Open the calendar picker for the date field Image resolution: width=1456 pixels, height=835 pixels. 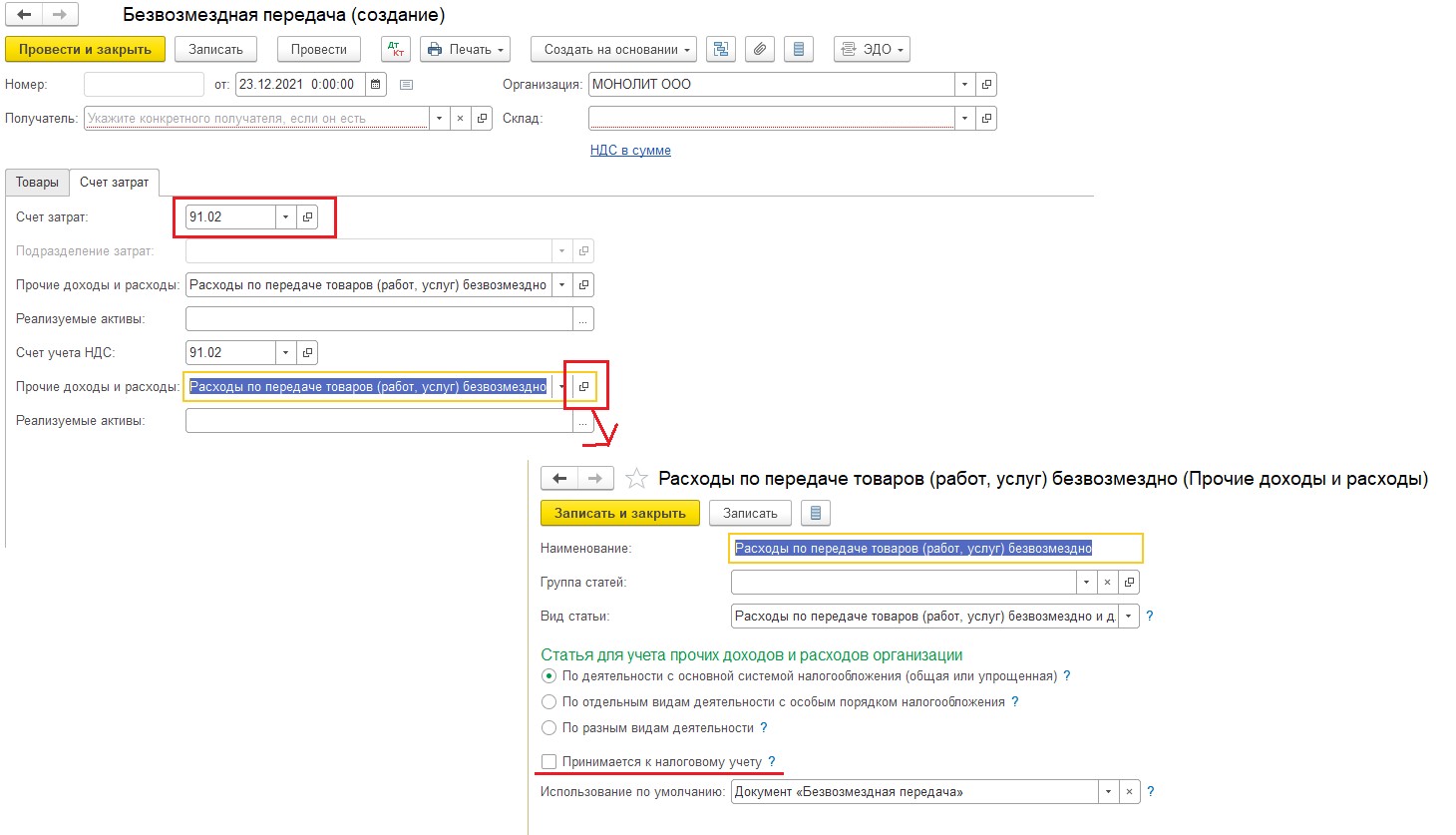coord(376,85)
